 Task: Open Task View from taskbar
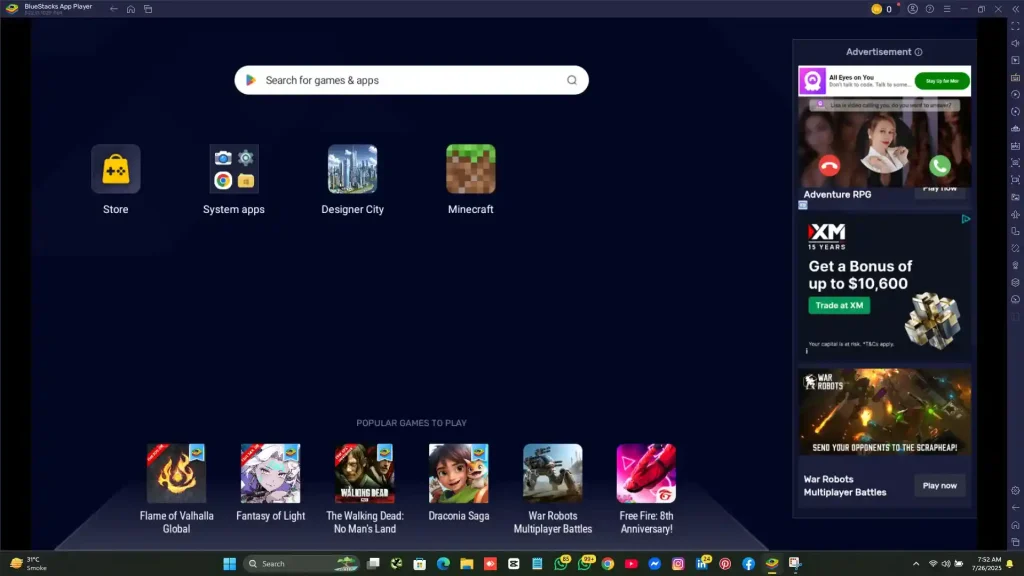pos(373,564)
